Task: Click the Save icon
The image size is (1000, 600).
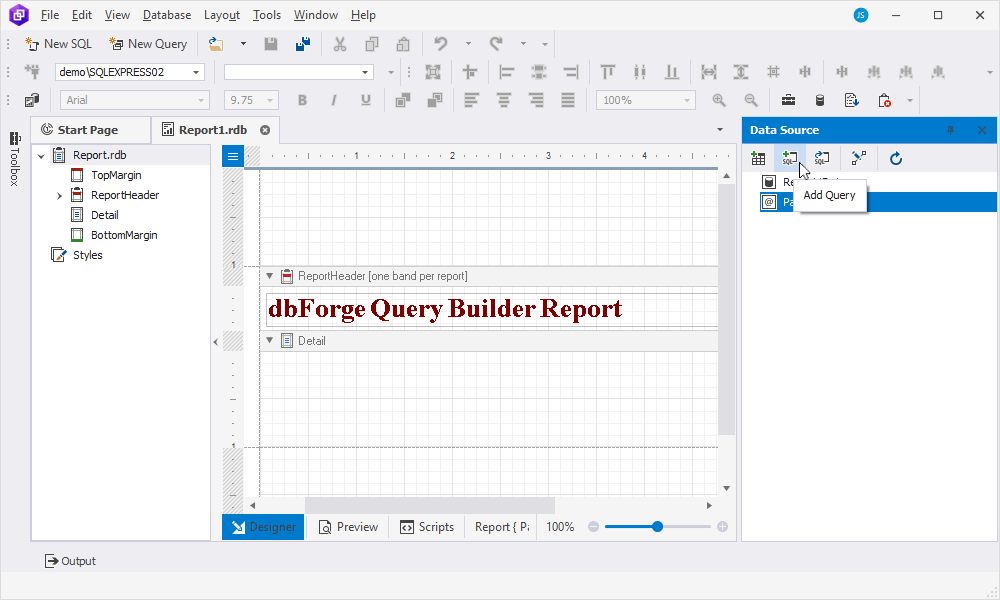Action: (271, 44)
